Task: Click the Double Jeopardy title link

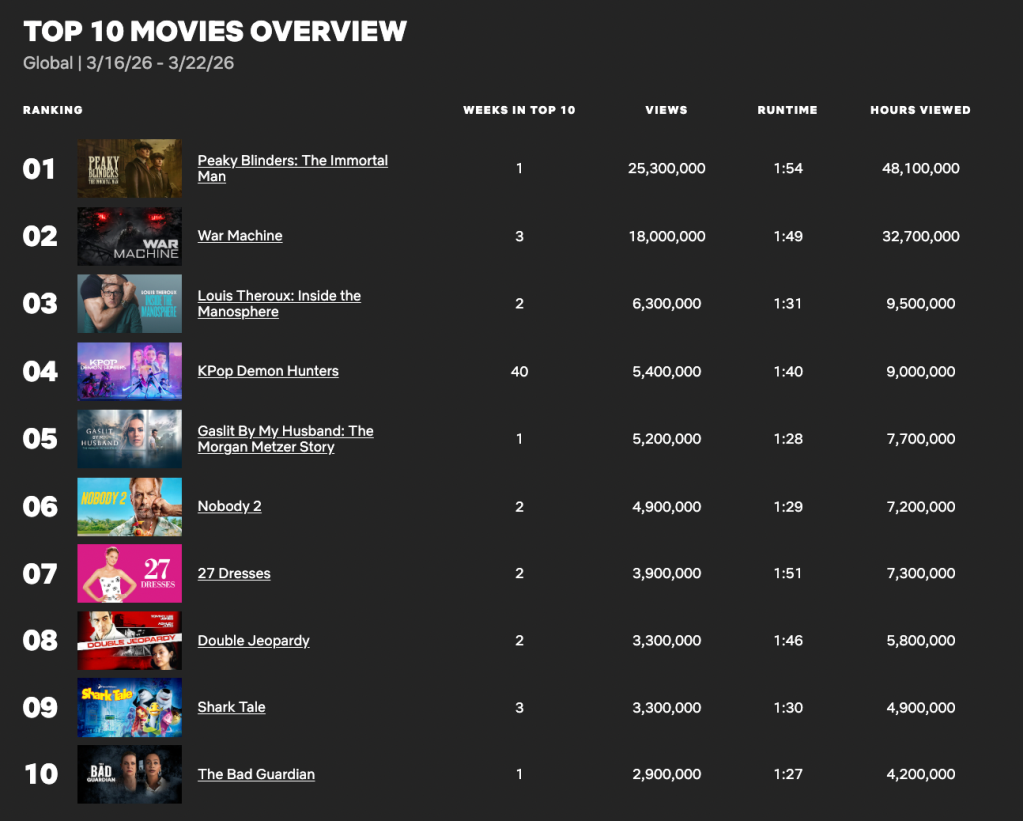Action: (253, 640)
